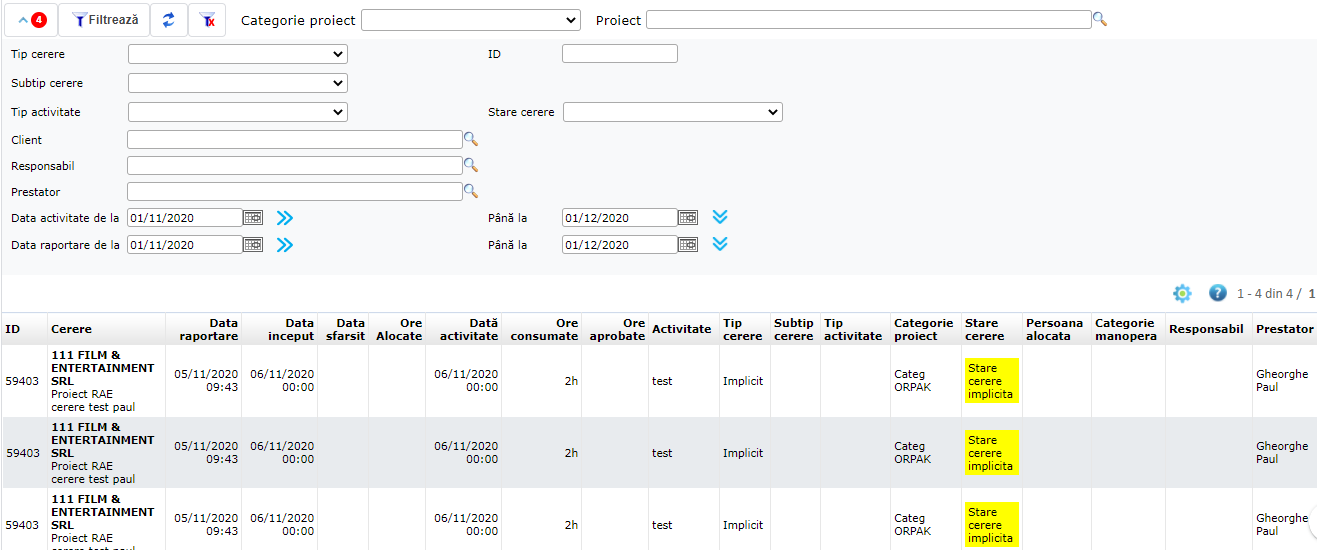Open the Proiect search magnifier
Image resolution: width=1317 pixels, height=550 pixels.
point(1100,19)
